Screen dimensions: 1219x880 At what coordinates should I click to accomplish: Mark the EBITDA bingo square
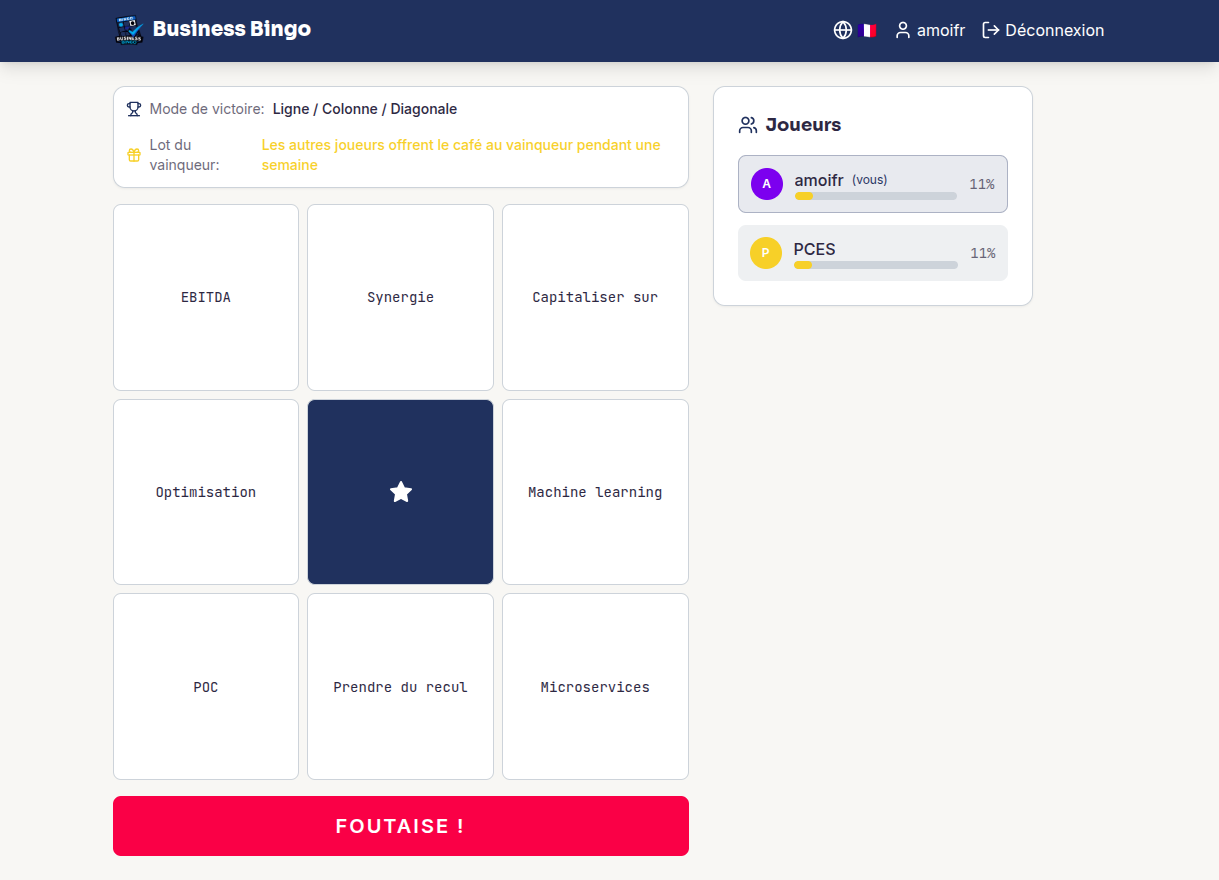tap(205, 297)
